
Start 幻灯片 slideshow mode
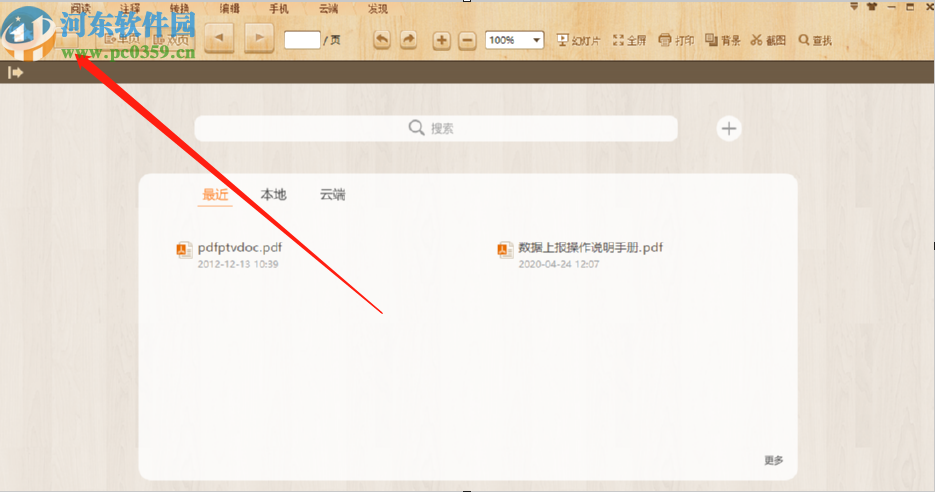tap(579, 40)
